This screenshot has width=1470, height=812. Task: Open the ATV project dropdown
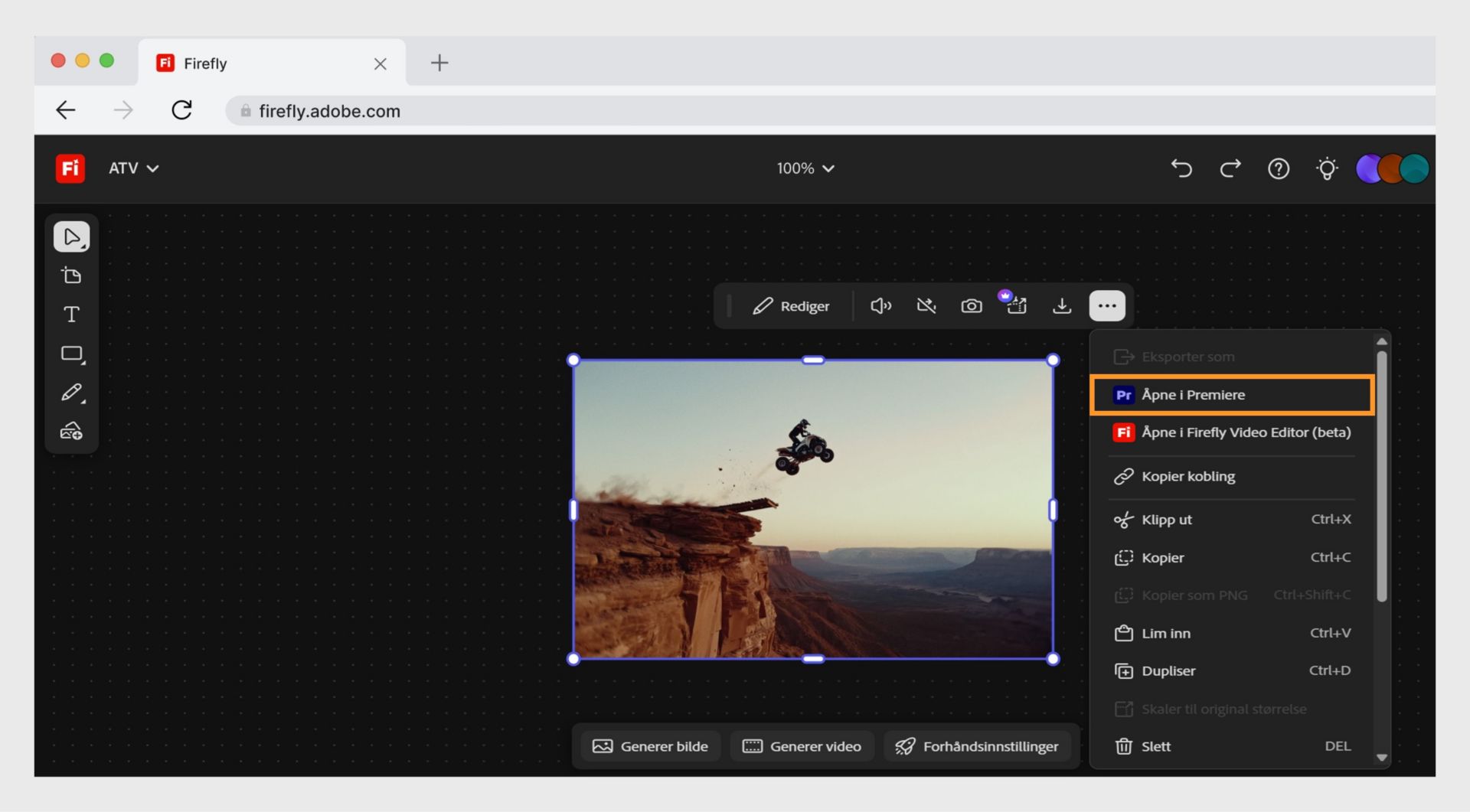(133, 168)
